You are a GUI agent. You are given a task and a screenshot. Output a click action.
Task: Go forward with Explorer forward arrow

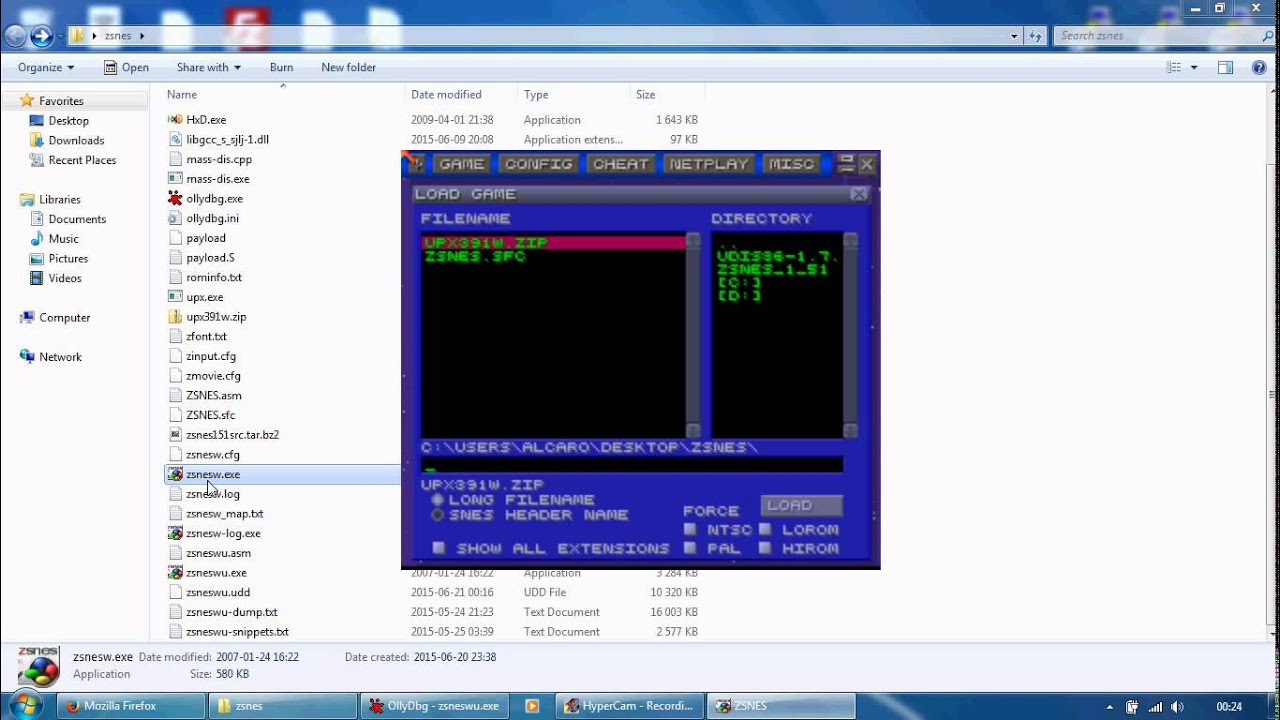pos(41,36)
